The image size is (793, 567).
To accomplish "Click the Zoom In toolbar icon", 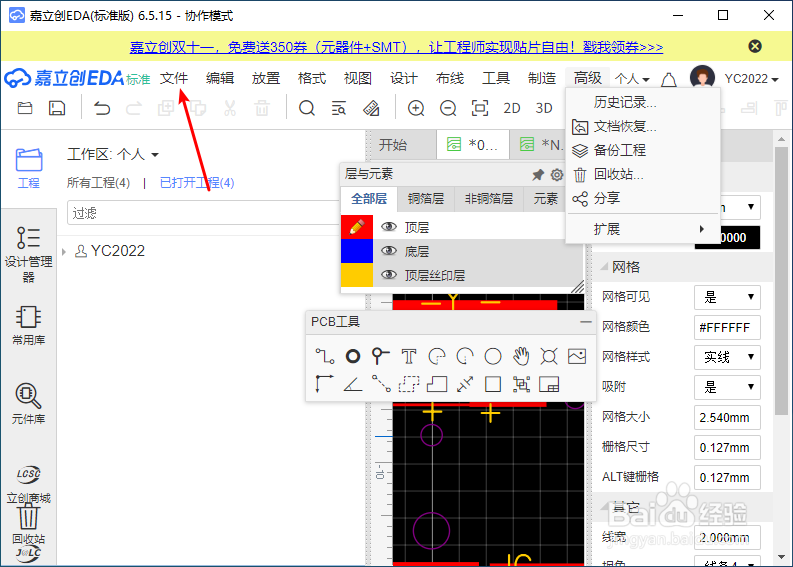I will pyautogui.click(x=416, y=108).
